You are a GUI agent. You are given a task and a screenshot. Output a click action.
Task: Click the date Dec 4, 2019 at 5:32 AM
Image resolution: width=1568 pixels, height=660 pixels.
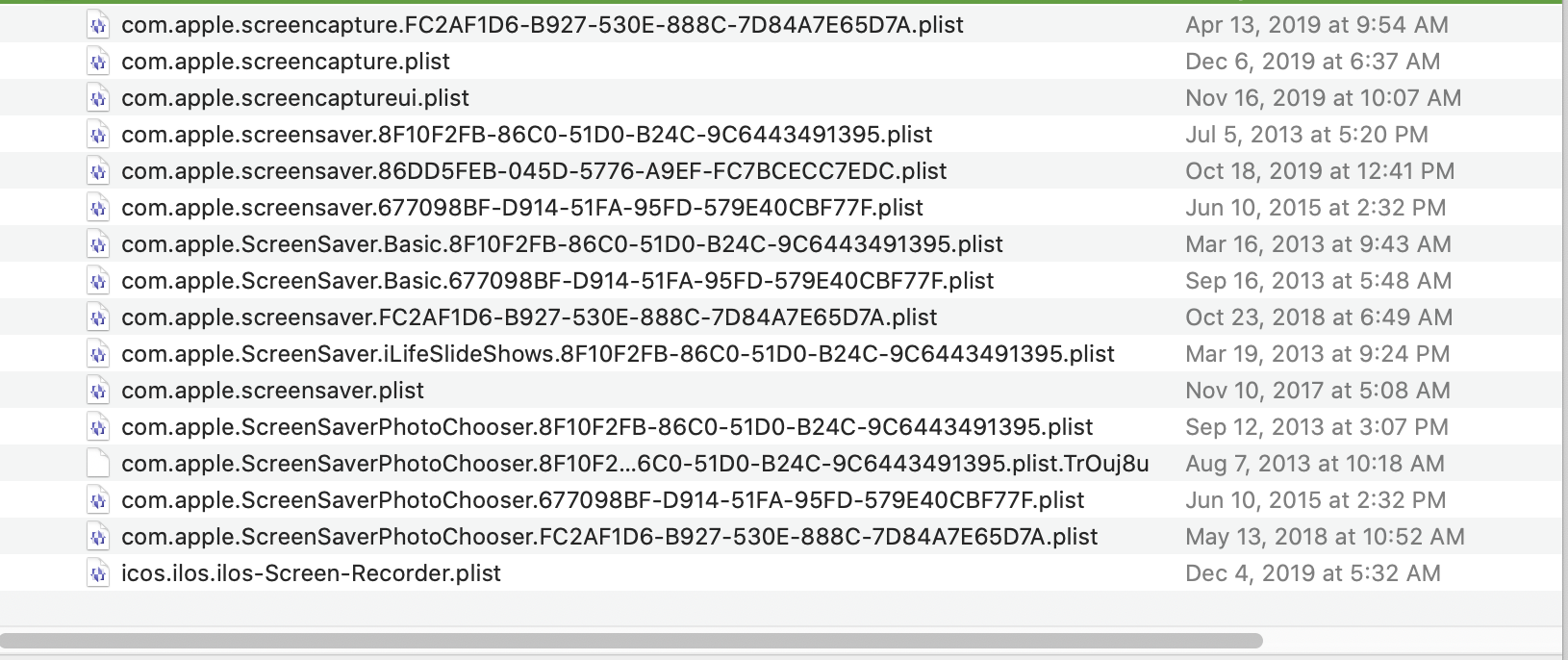pos(1312,573)
